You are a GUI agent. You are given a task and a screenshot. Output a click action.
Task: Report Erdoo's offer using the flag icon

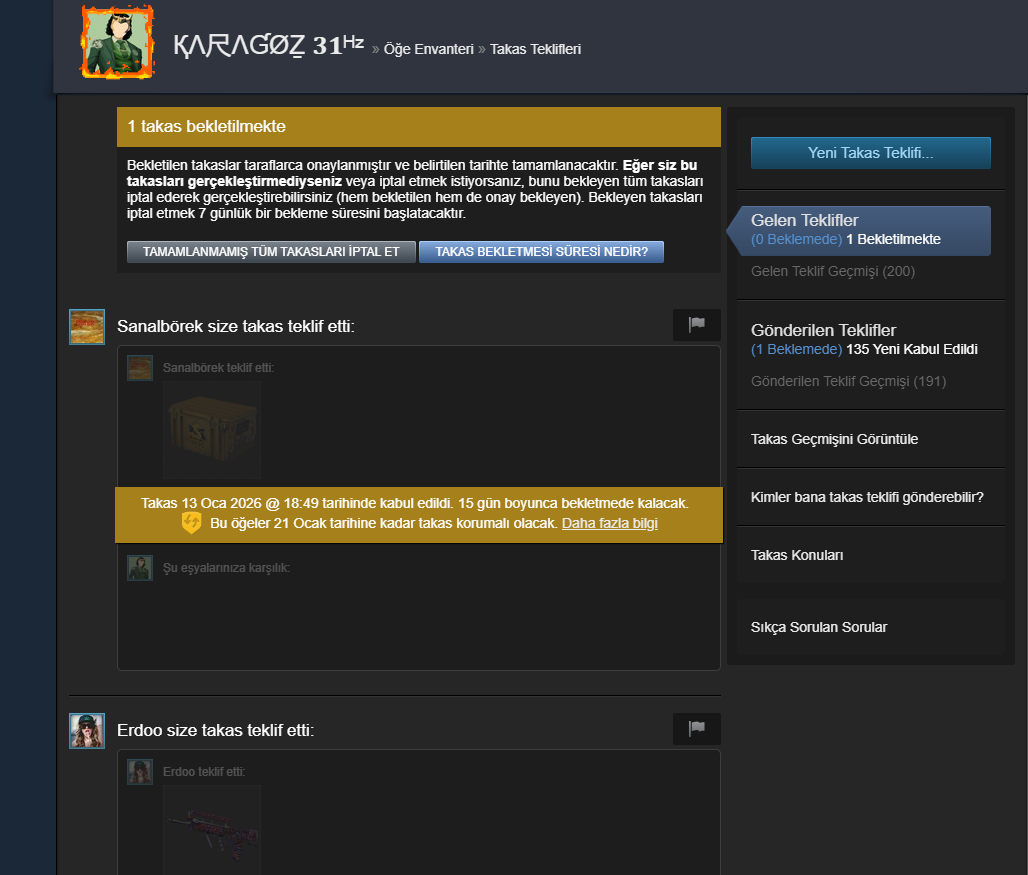(x=696, y=728)
